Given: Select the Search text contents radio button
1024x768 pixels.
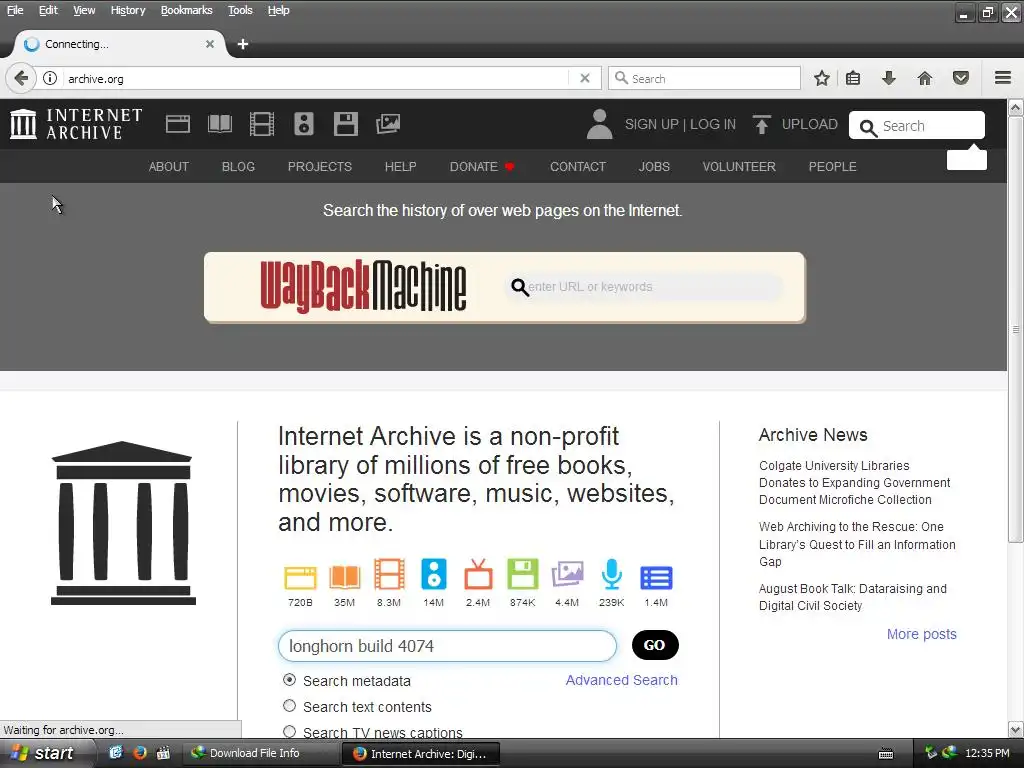Looking at the screenshot, I should (x=289, y=706).
